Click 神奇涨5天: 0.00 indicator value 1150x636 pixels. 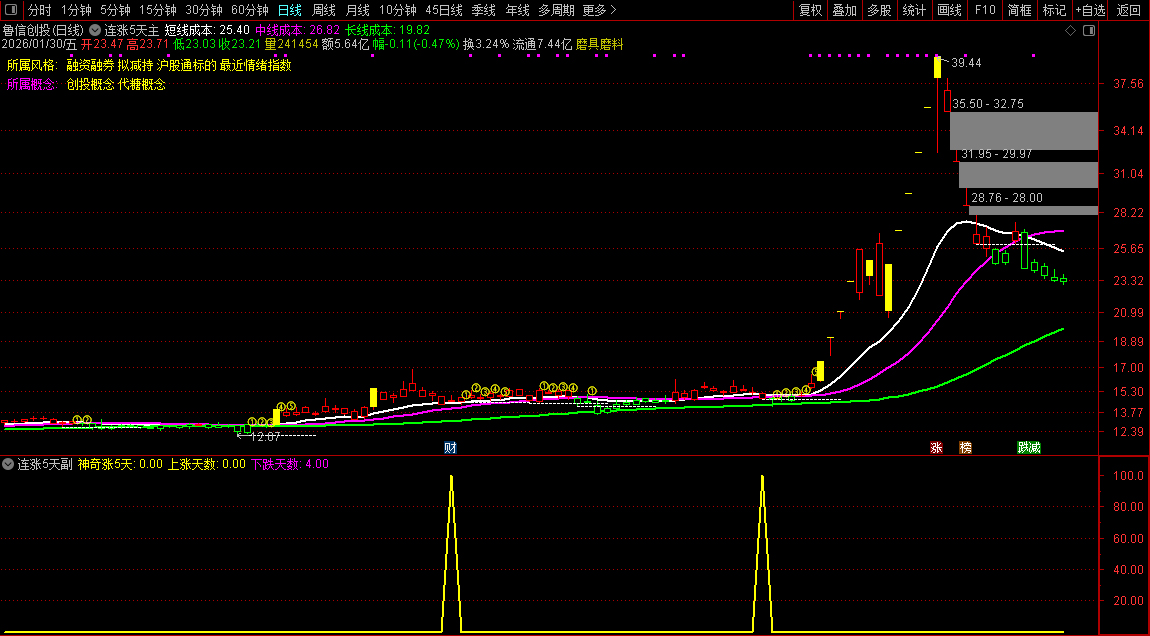point(120,464)
